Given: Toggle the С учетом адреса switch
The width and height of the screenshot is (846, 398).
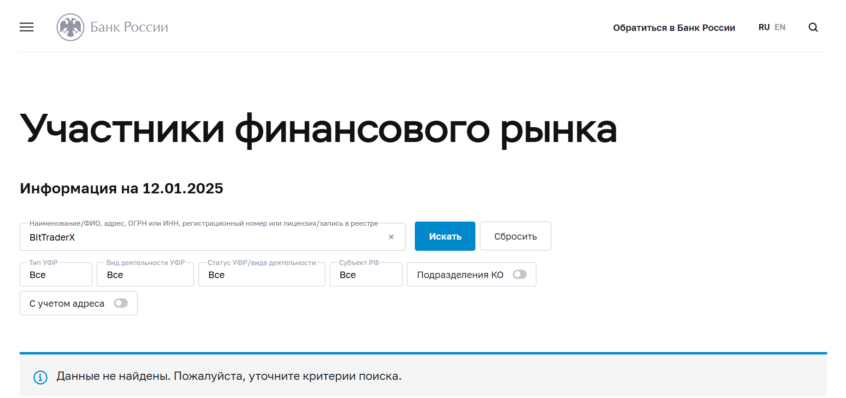Looking at the screenshot, I should (121, 303).
